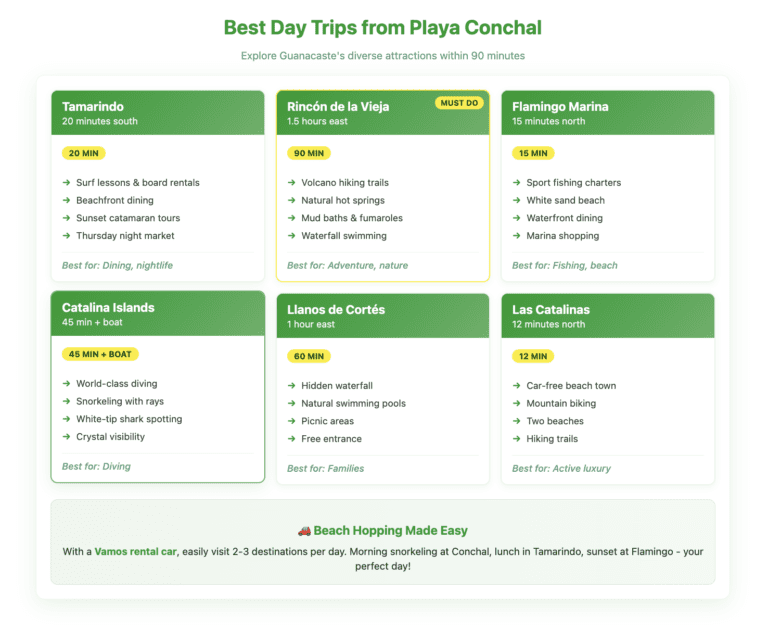768x630 pixels.
Task: Click arrow icon beside Hidden waterfall
Action: [x=291, y=386]
